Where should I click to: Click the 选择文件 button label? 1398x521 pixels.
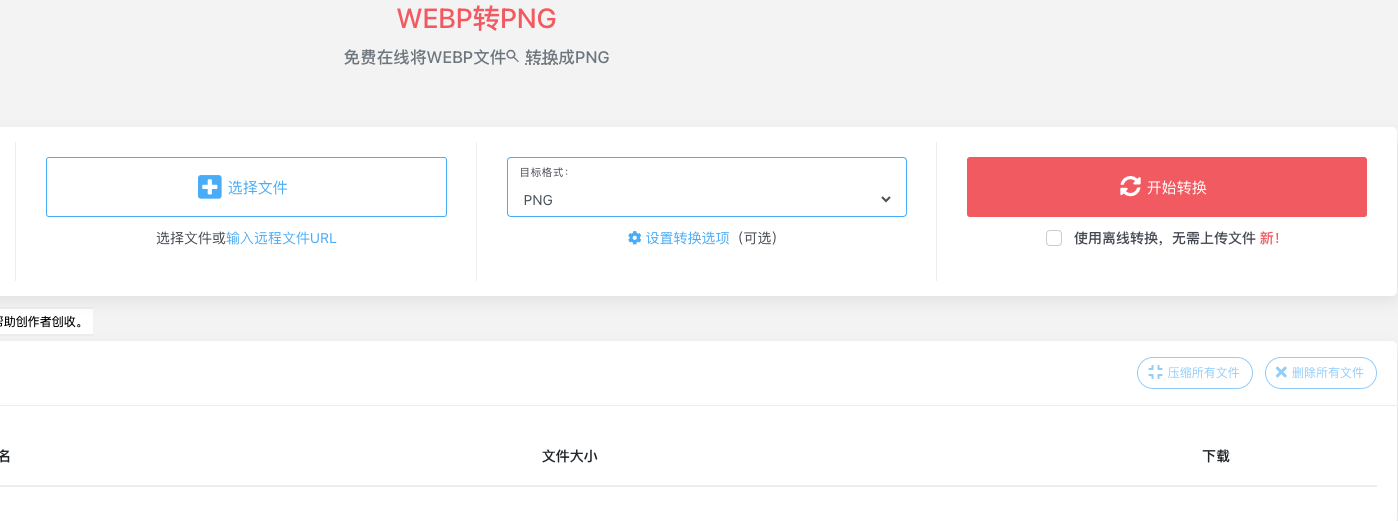(258, 187)
